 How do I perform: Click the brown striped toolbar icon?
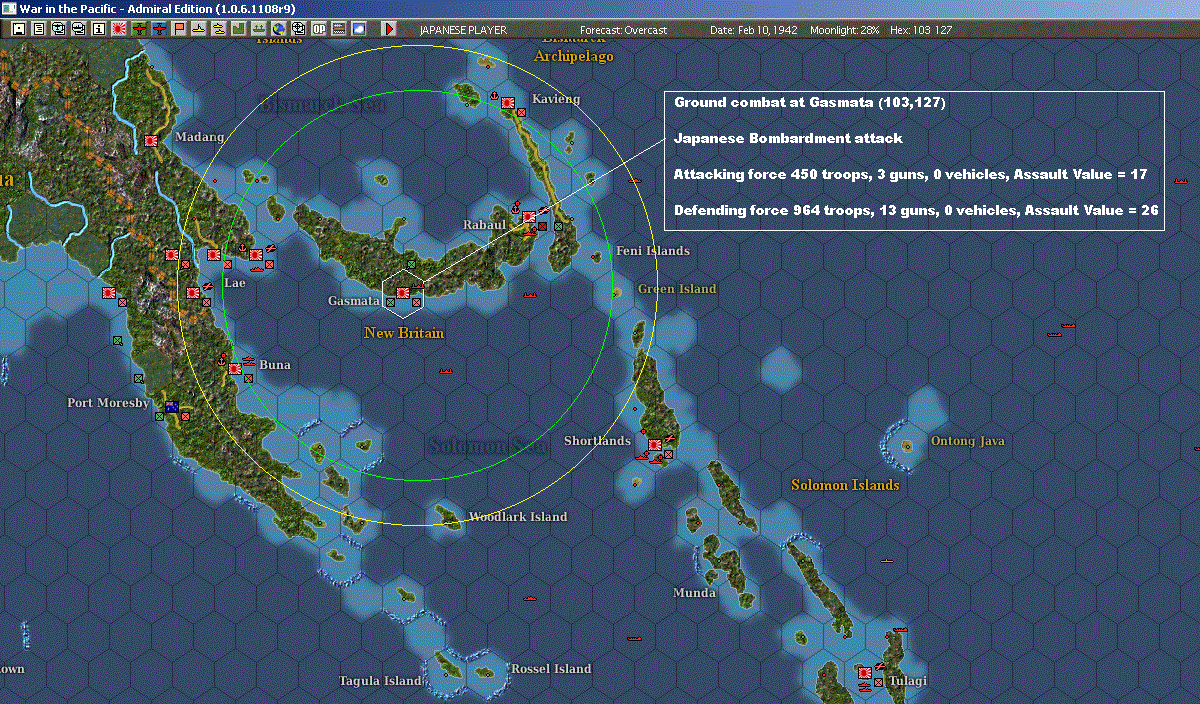point(338,30)
